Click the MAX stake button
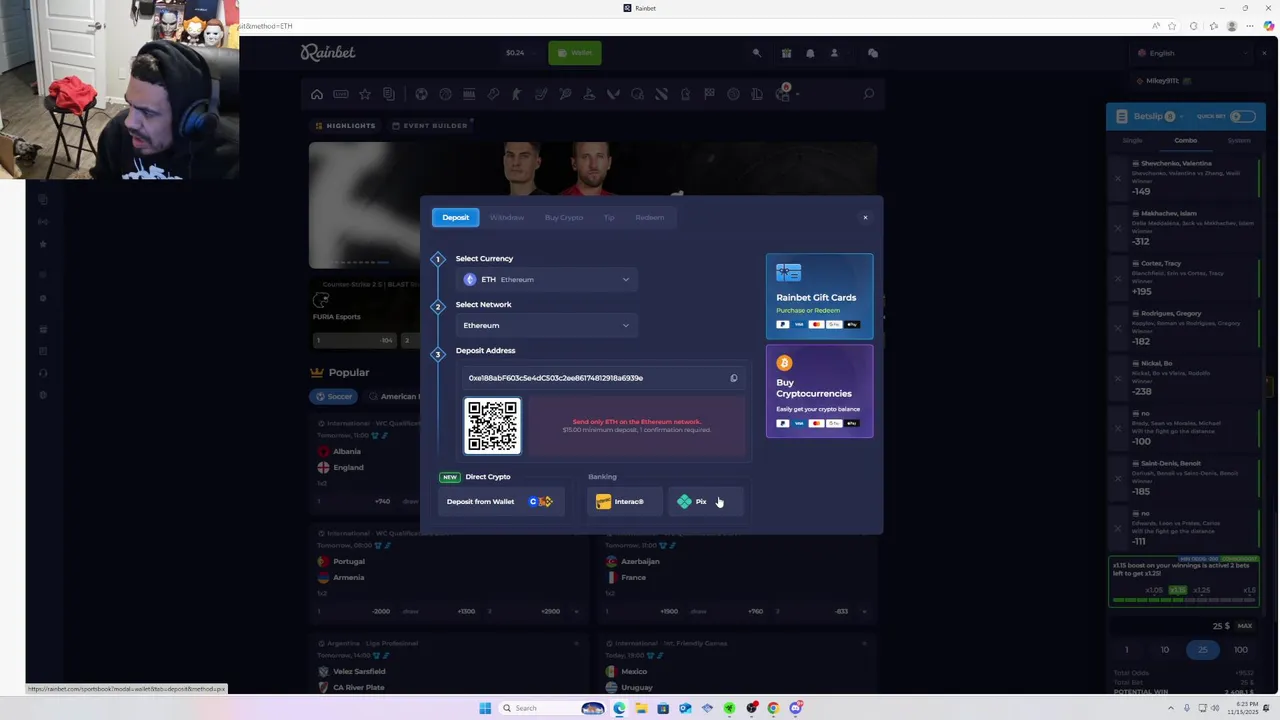This screenshot has width=1280, height=720. coord(1245,626)
